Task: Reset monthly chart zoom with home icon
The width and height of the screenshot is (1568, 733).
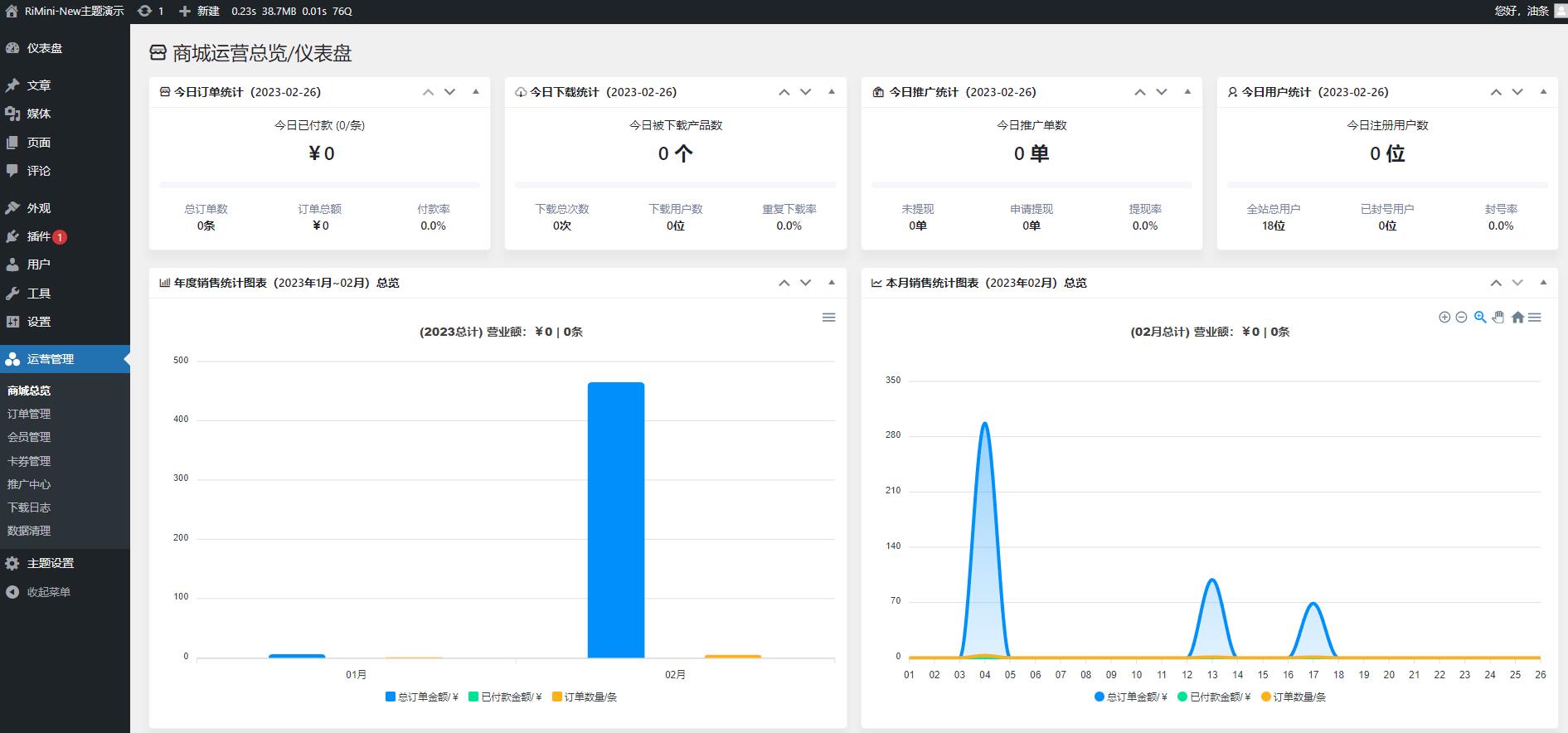Action: (x=1517, y=318)
